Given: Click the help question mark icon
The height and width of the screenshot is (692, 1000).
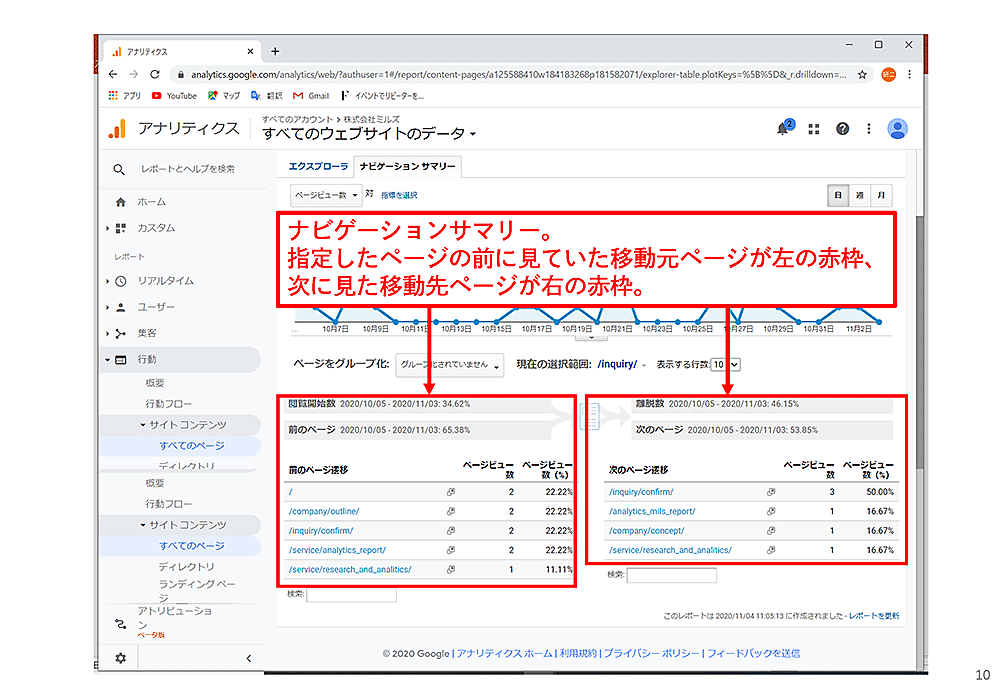Looking at the screenshot, I should coord(842,129).
